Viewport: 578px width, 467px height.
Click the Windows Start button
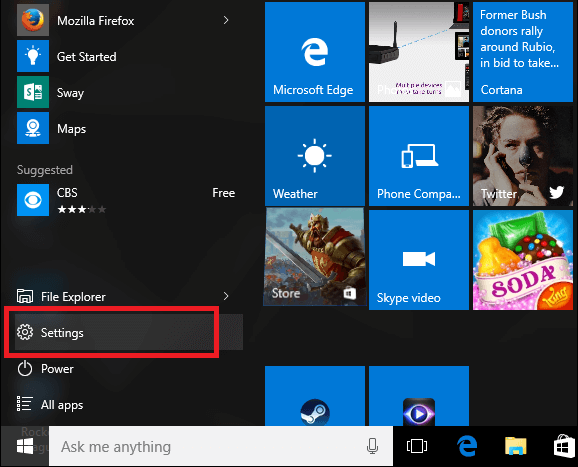[x=25, y=446]
